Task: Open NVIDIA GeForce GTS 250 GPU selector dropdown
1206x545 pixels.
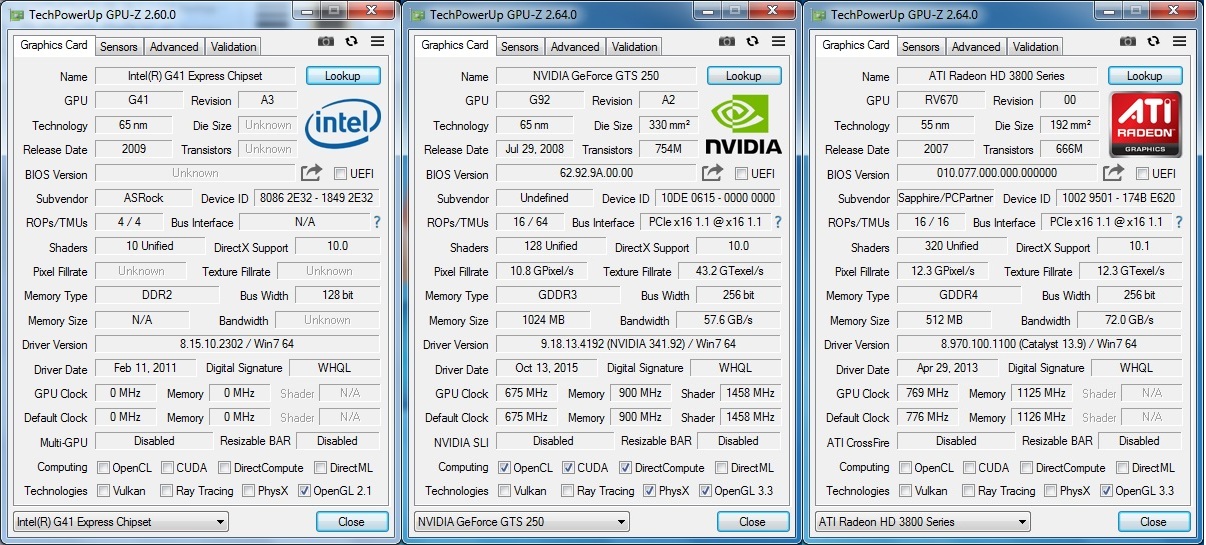Action: 522,522
